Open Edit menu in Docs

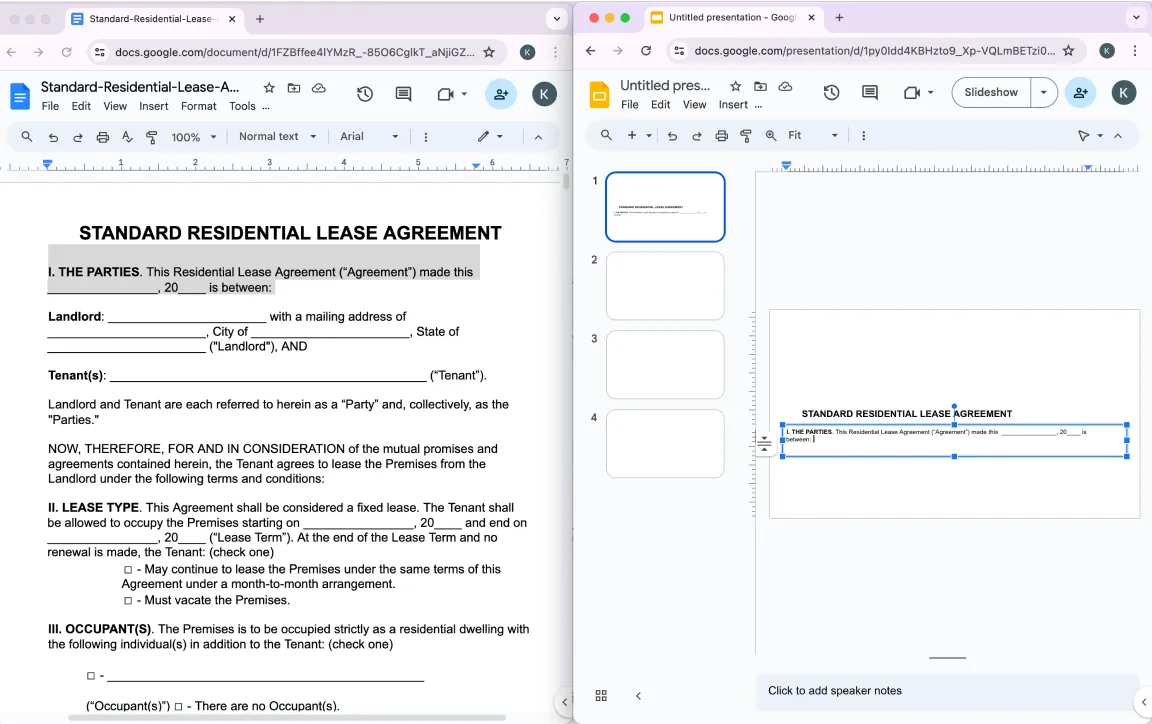tap(81, 106)
